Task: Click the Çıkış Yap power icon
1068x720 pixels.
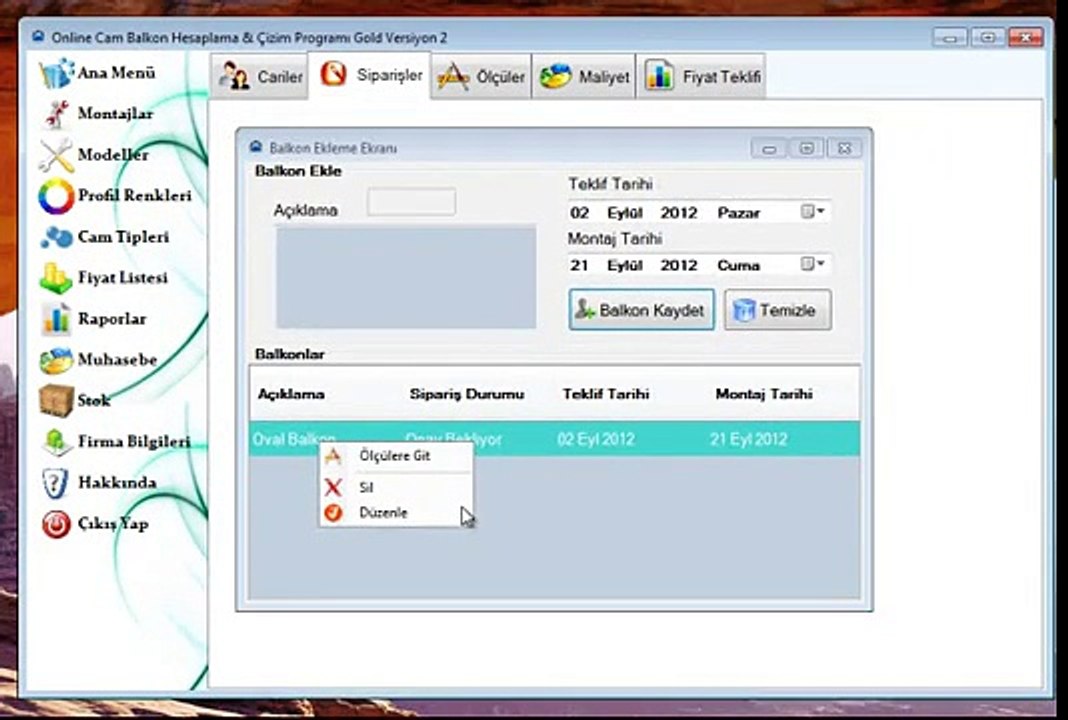Action: 56,525
